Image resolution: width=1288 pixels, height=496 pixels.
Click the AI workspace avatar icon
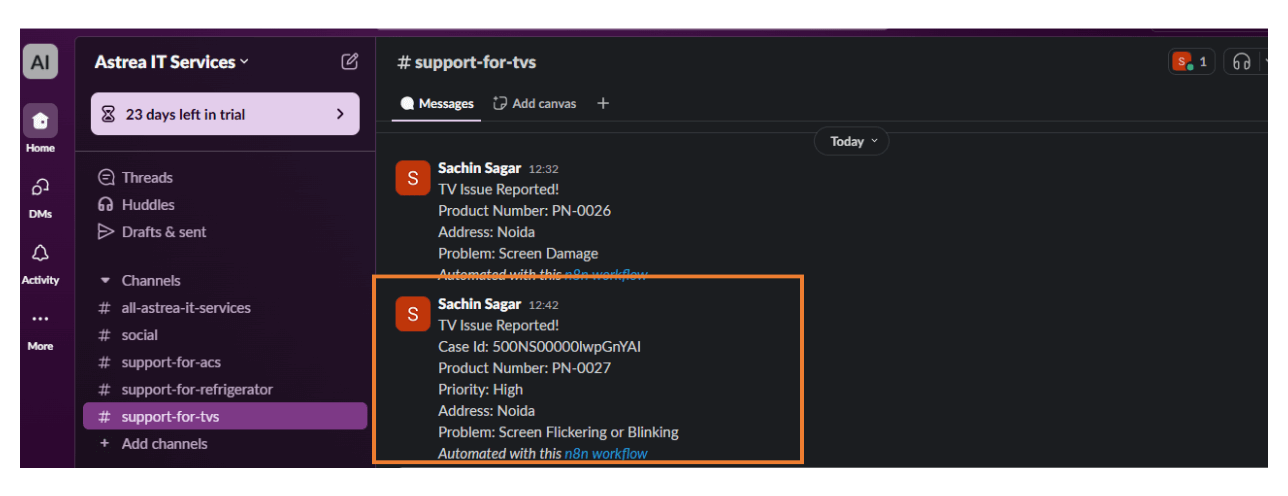click(x=40, y=62)
